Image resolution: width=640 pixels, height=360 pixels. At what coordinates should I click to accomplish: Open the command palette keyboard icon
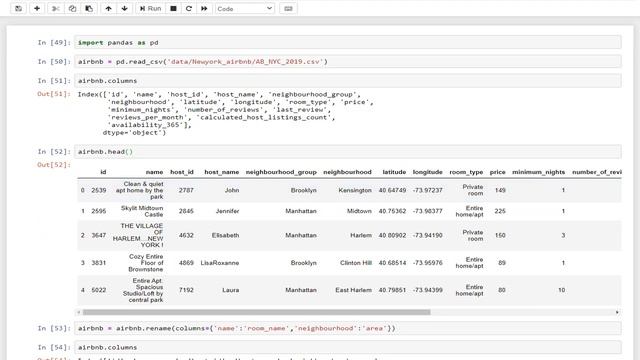pyautogui.click(x=288, y=9)
